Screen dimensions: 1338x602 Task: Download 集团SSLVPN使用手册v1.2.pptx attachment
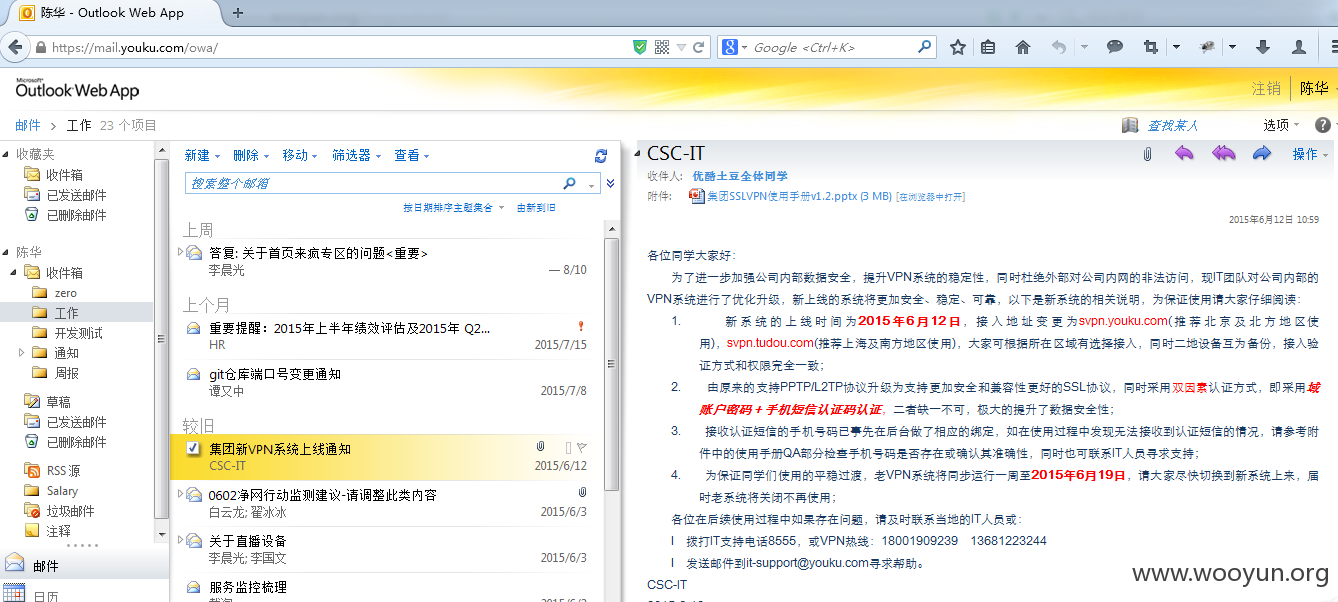(799, 197)
